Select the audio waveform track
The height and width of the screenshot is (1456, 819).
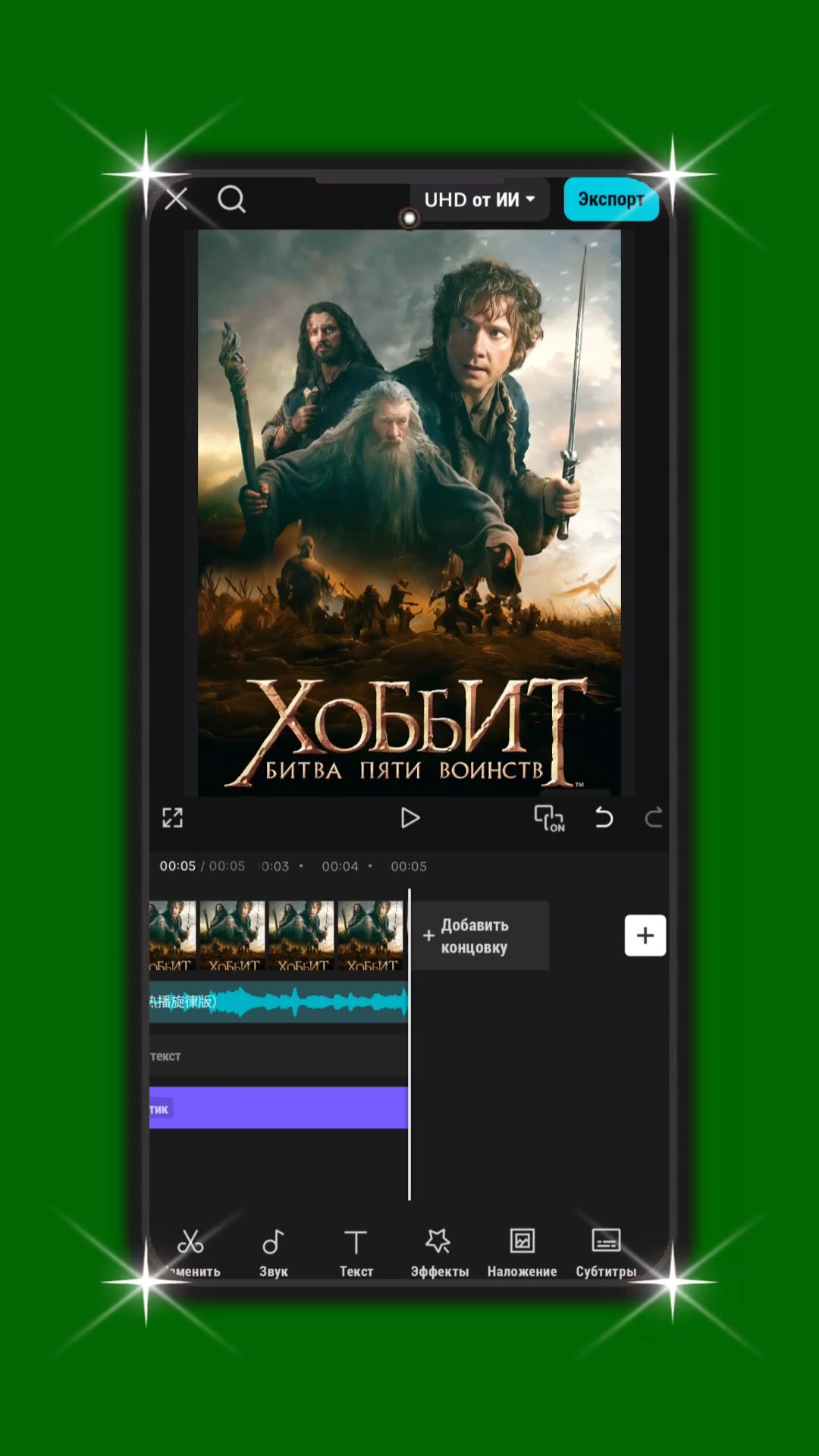[x=278, y=1002]
